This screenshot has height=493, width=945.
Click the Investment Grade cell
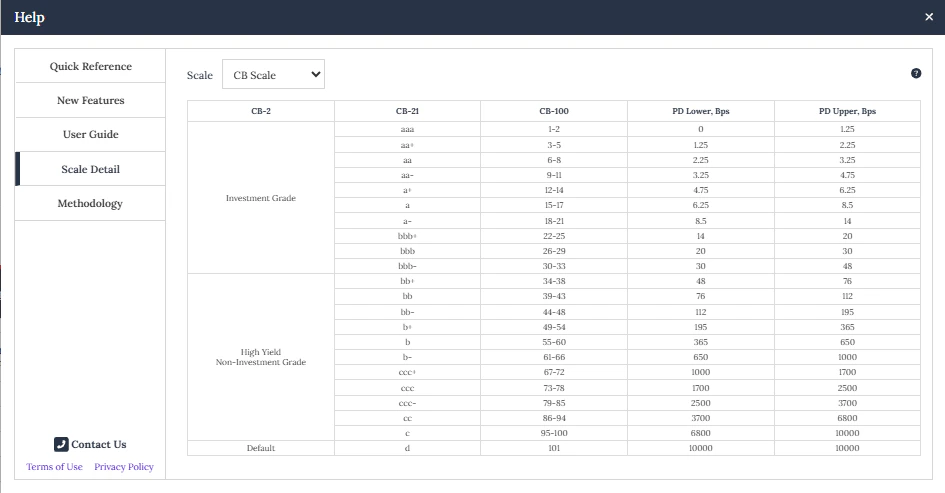[x=261, y=198]
